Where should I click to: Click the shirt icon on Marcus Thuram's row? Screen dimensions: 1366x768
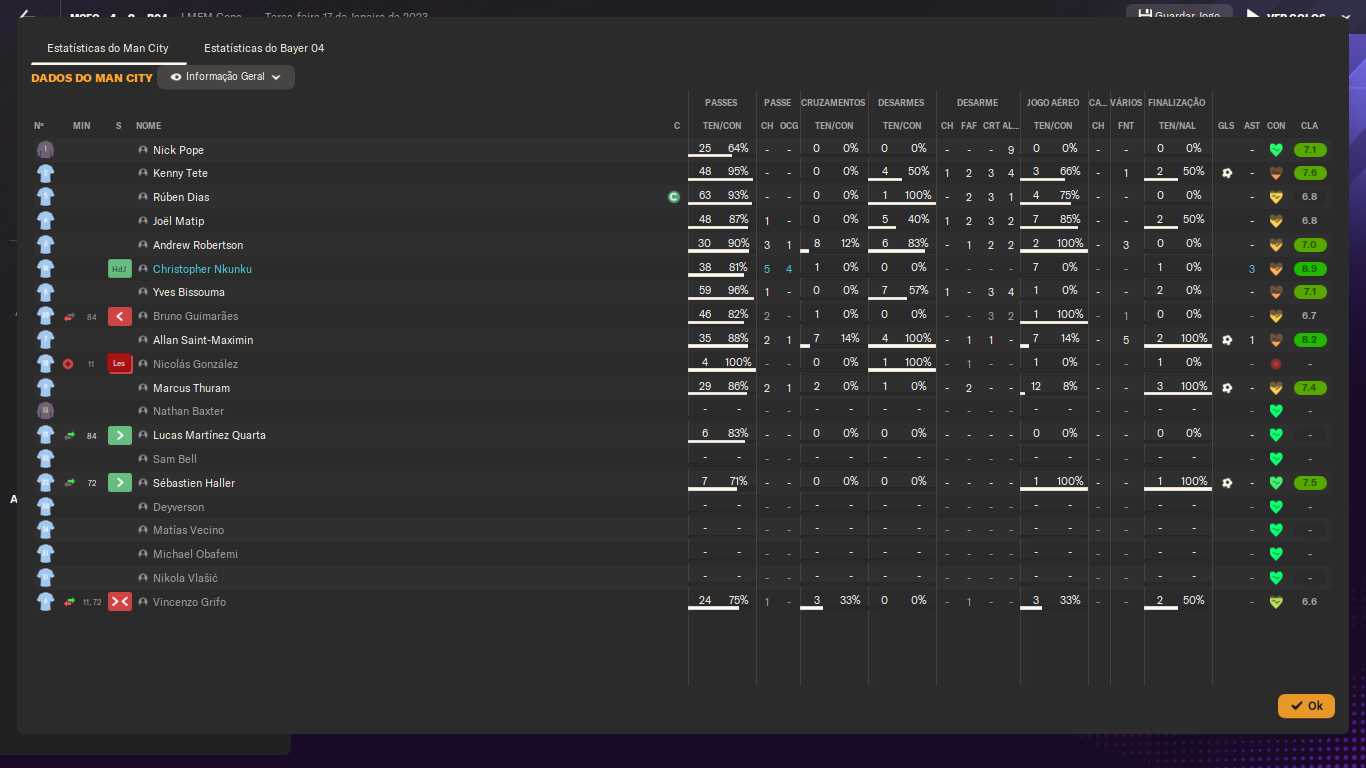coord(45,388)
